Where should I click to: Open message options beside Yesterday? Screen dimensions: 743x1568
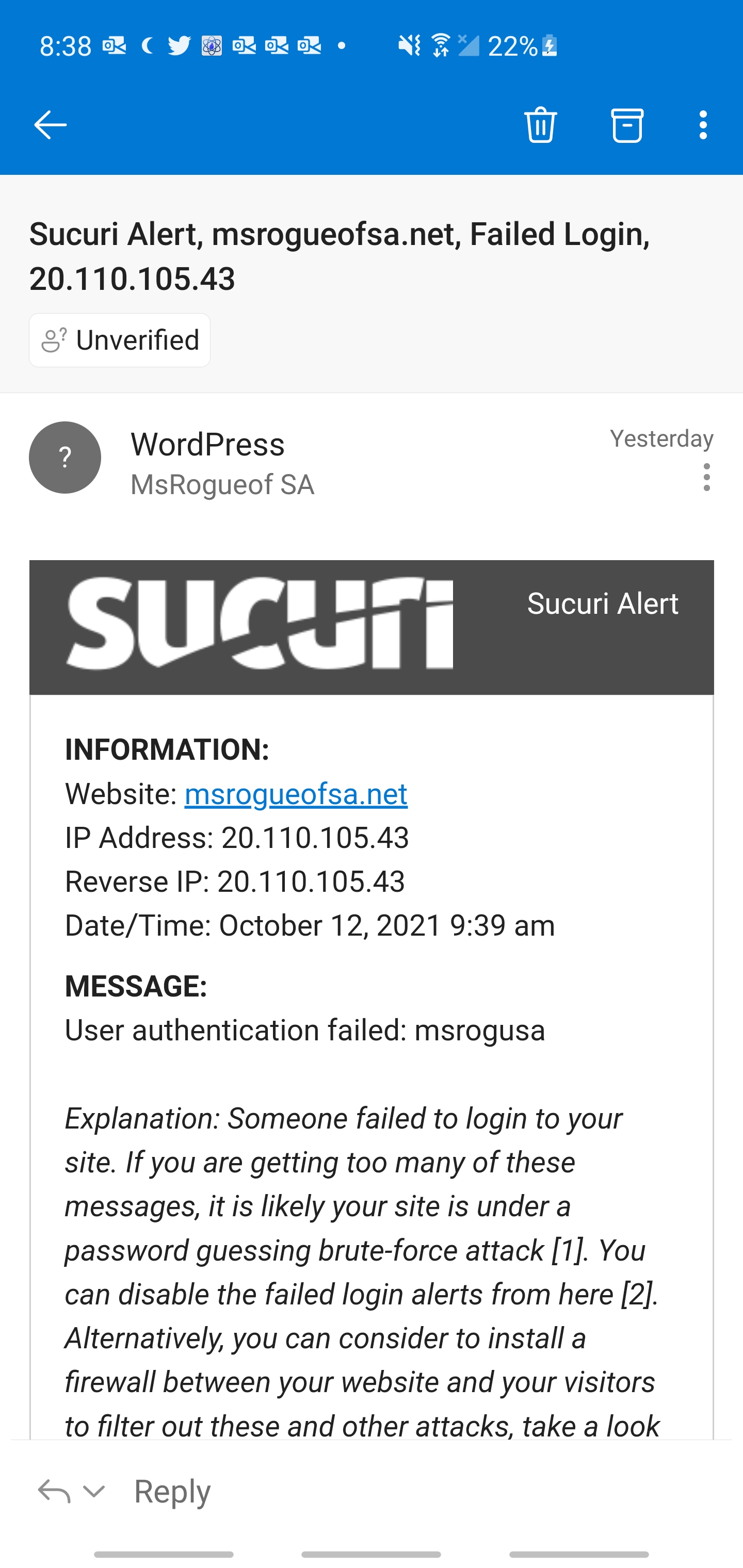706,477
